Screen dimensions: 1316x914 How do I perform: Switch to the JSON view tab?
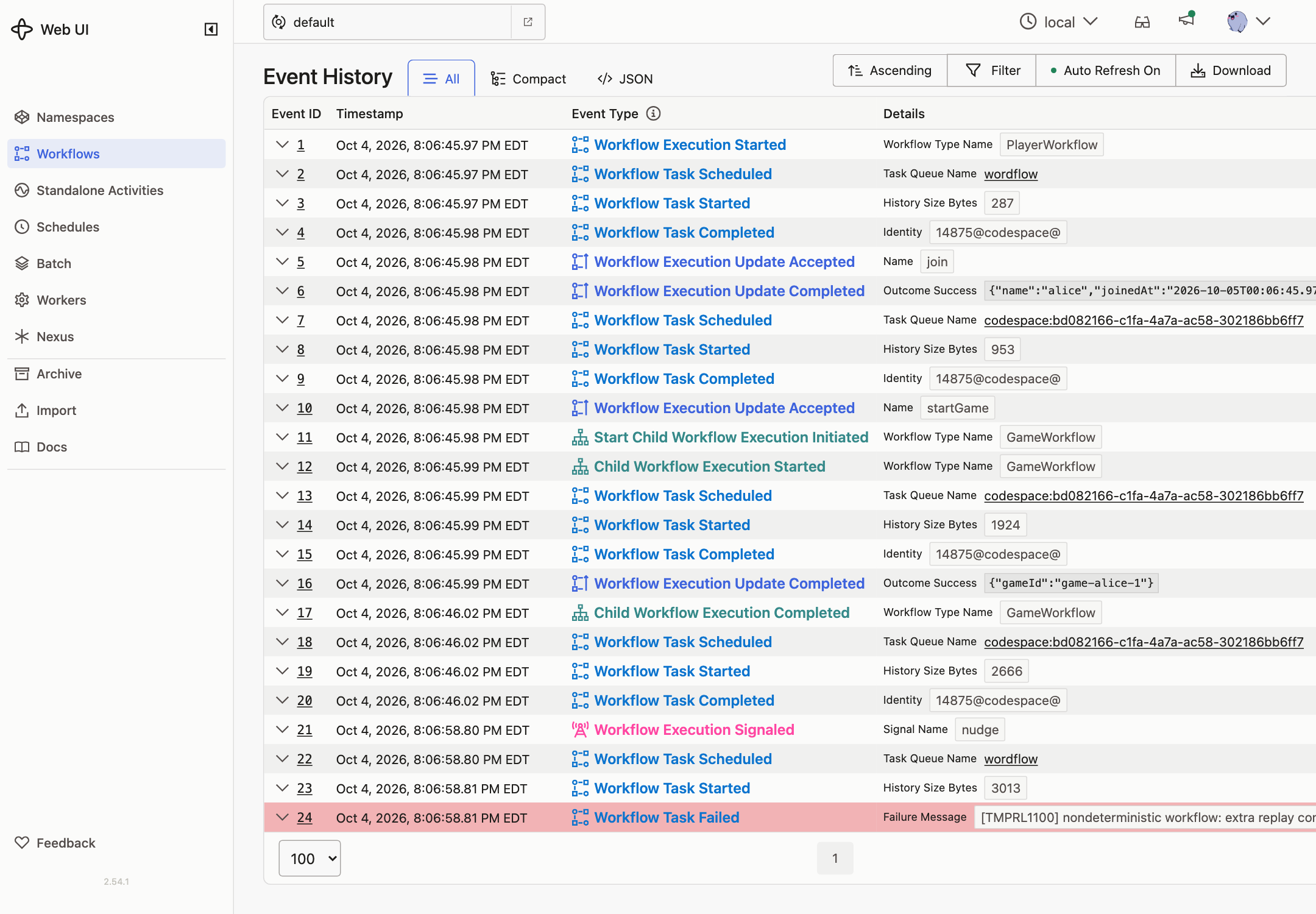[x=625, y=79]
